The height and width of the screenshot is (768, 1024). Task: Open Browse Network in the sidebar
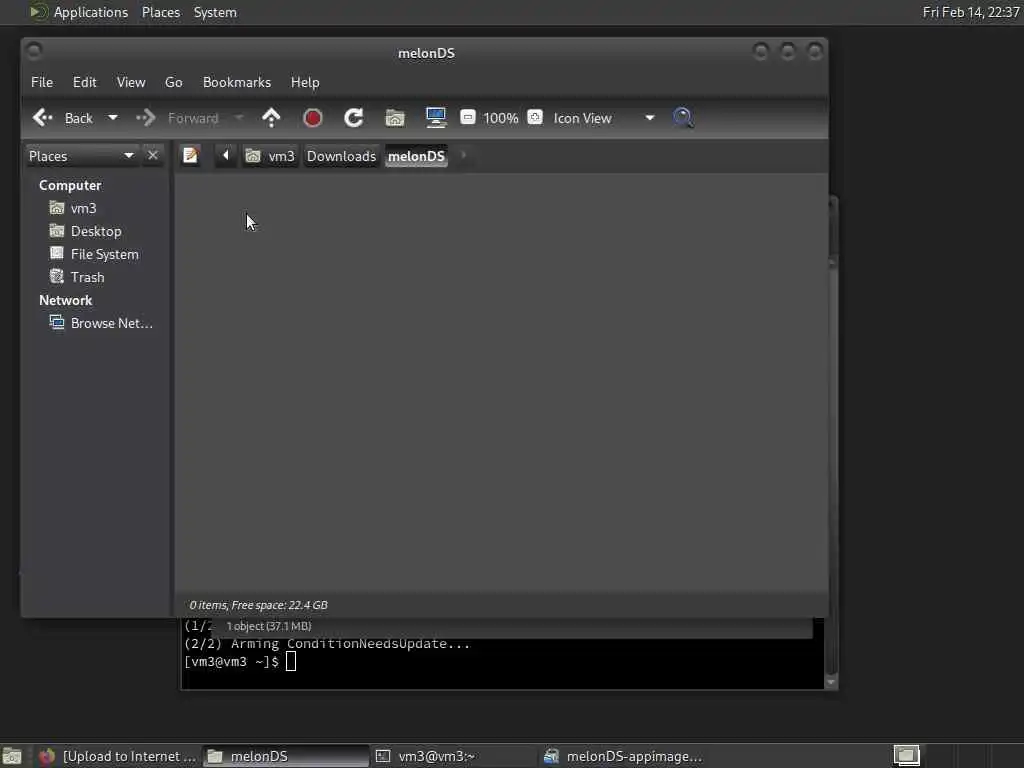101,323
